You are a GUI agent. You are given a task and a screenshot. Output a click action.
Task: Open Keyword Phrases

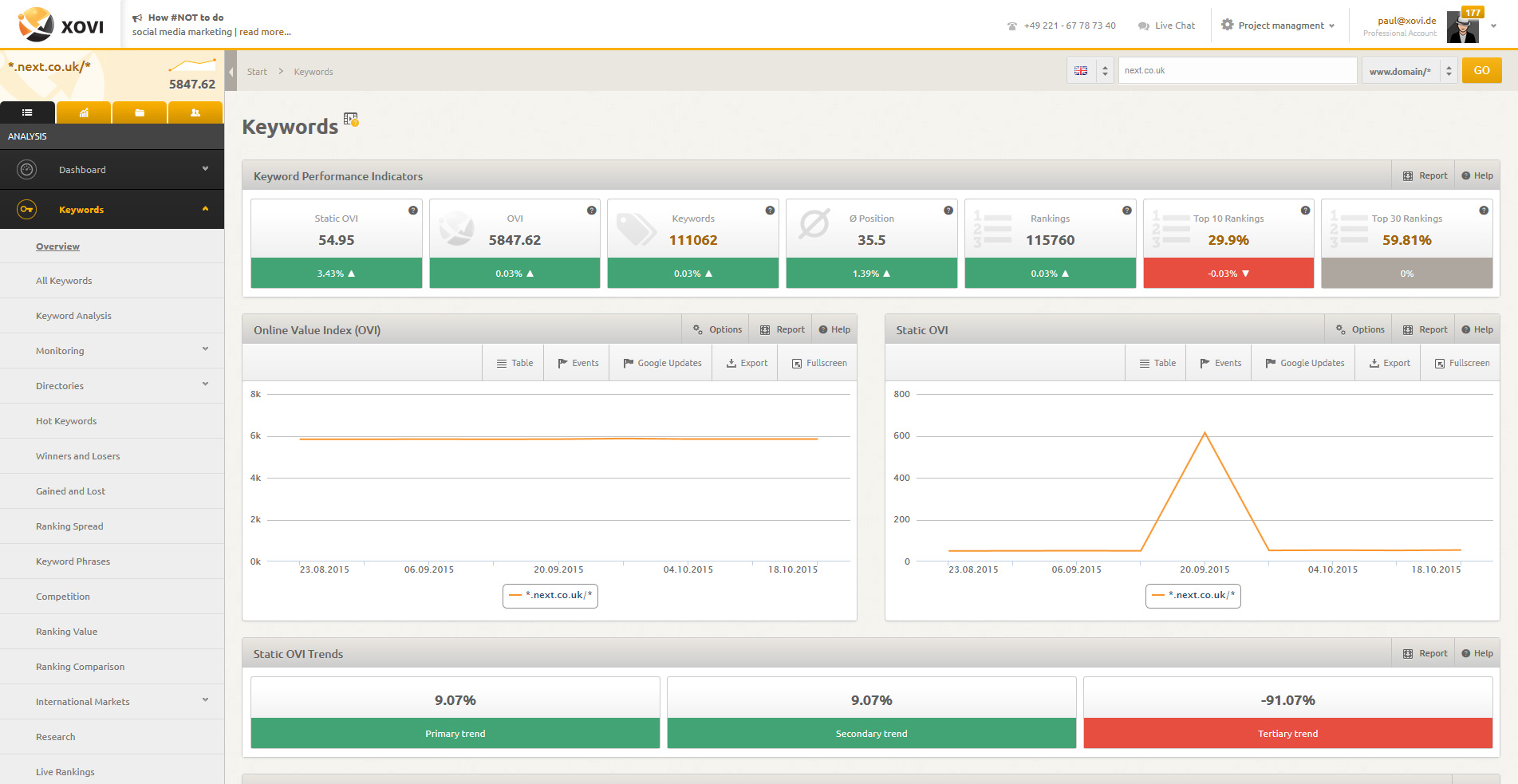click(x=73, y=561)
